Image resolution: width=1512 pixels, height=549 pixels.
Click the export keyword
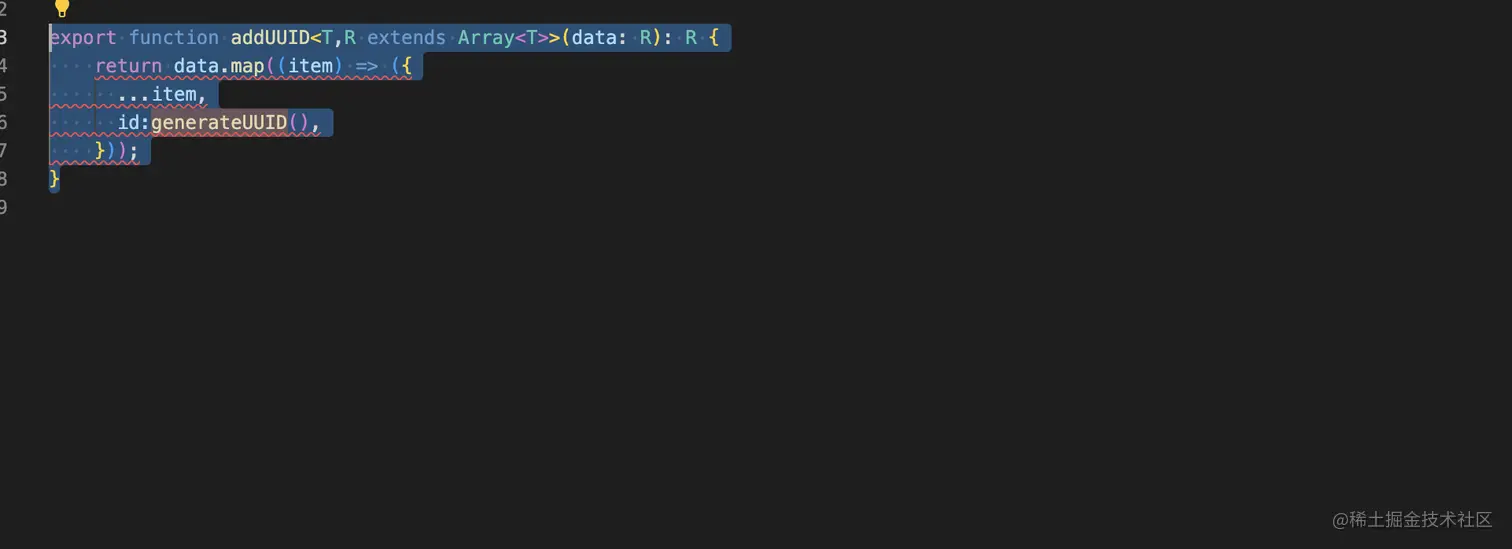[x=84, y=38]
